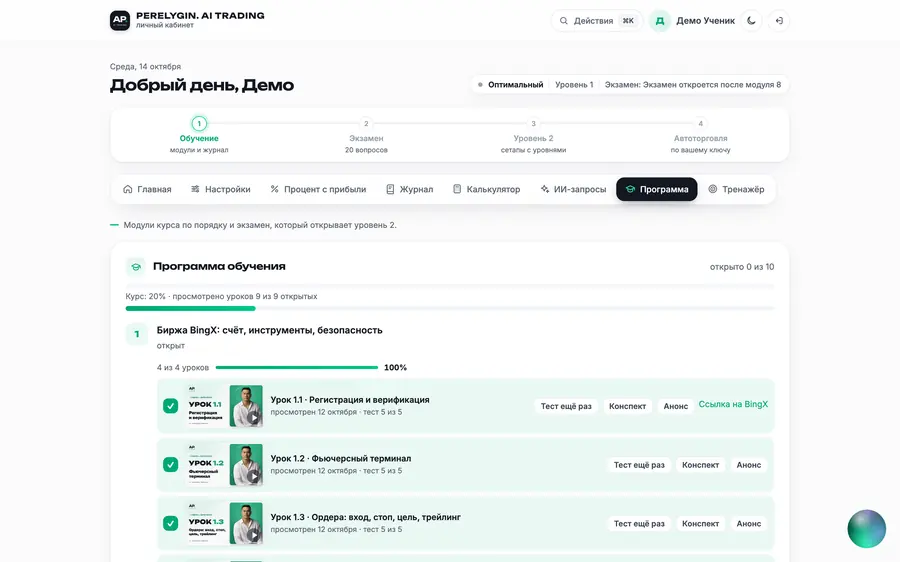Click the search magnifier icon
This screenshot has height=562, width=900.
(x=564, y=21)
